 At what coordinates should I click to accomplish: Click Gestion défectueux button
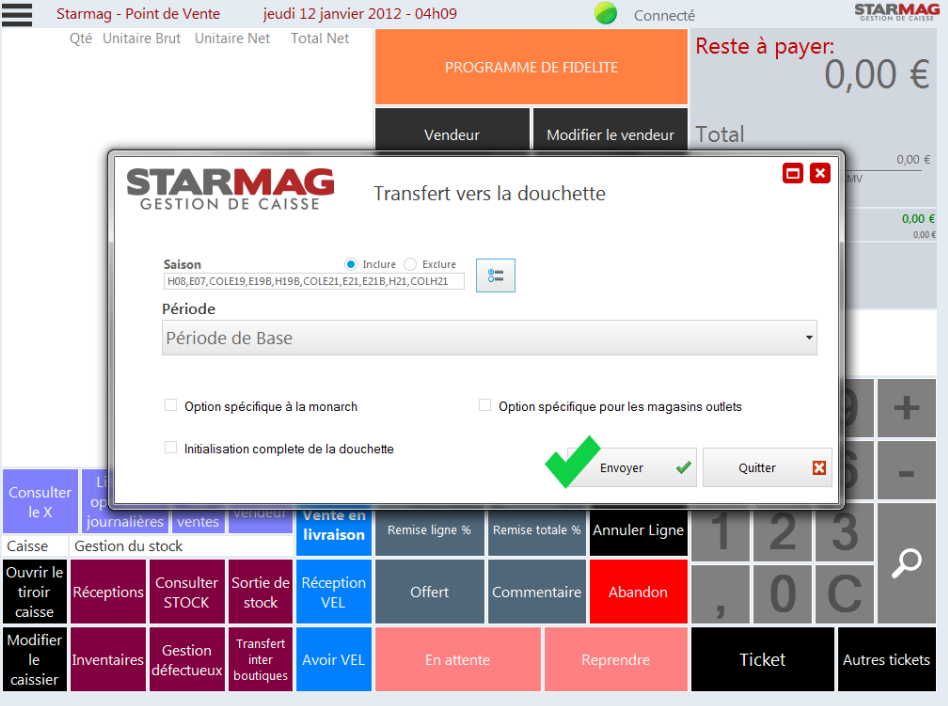tap(187, 659)
